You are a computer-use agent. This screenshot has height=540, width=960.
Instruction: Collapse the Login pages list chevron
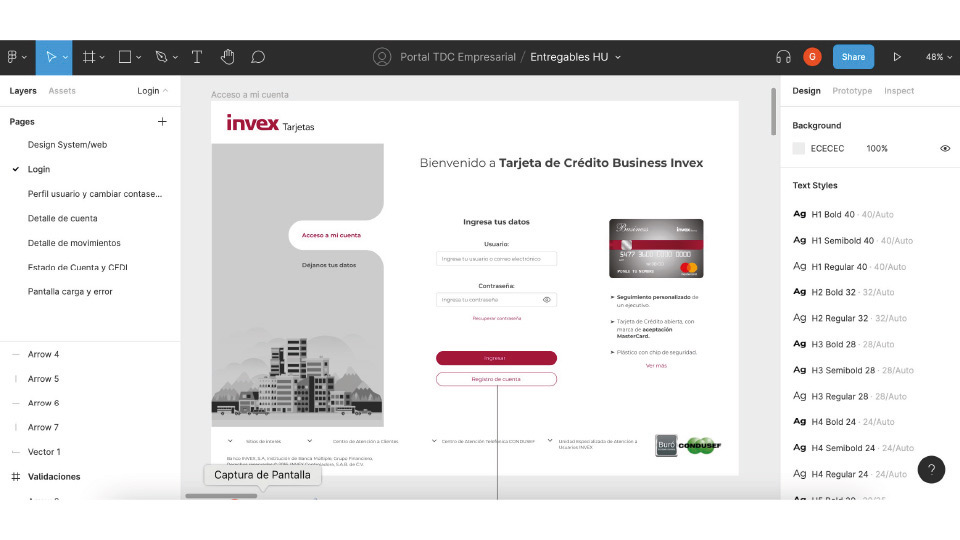(x=165, y=91)
